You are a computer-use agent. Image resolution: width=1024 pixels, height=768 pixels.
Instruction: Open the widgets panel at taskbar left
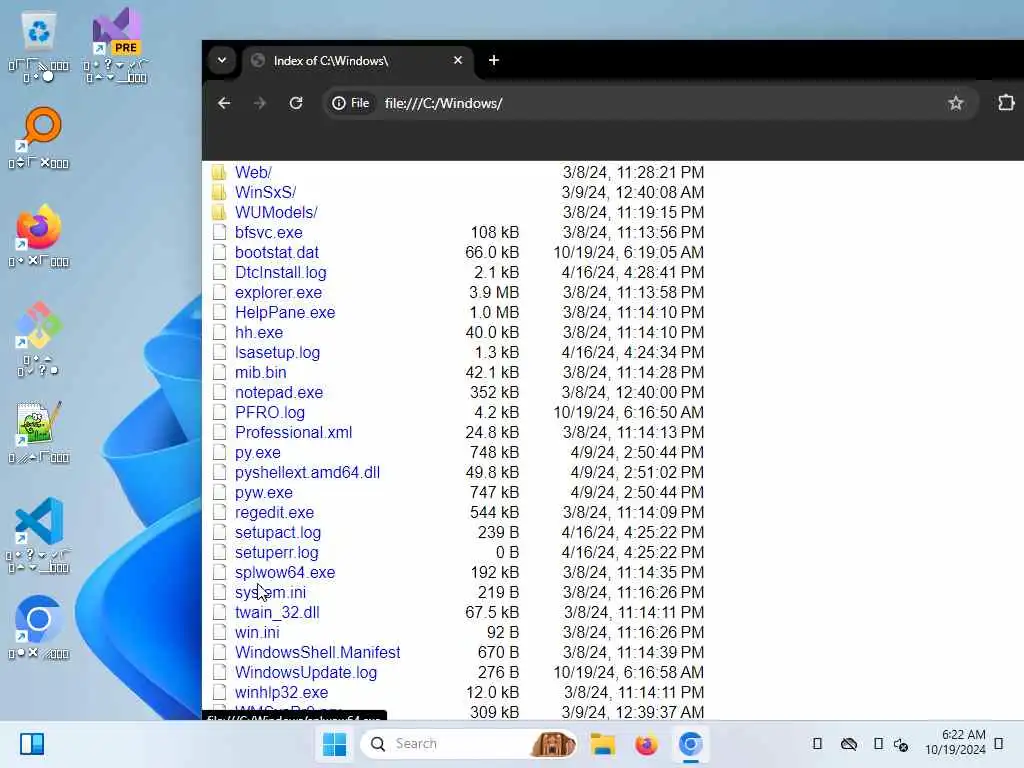pyautogui.click(x=32, y=744)
